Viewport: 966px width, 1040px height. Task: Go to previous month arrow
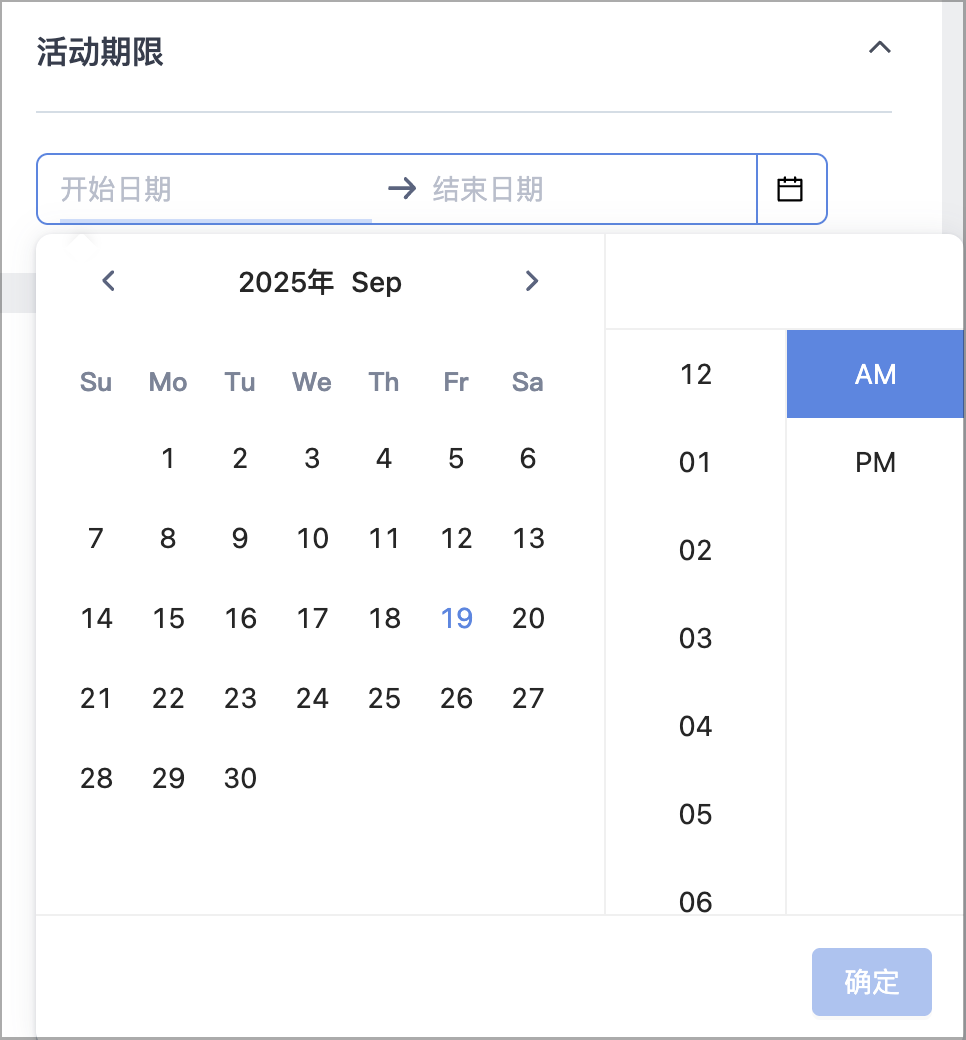[109, 281]
